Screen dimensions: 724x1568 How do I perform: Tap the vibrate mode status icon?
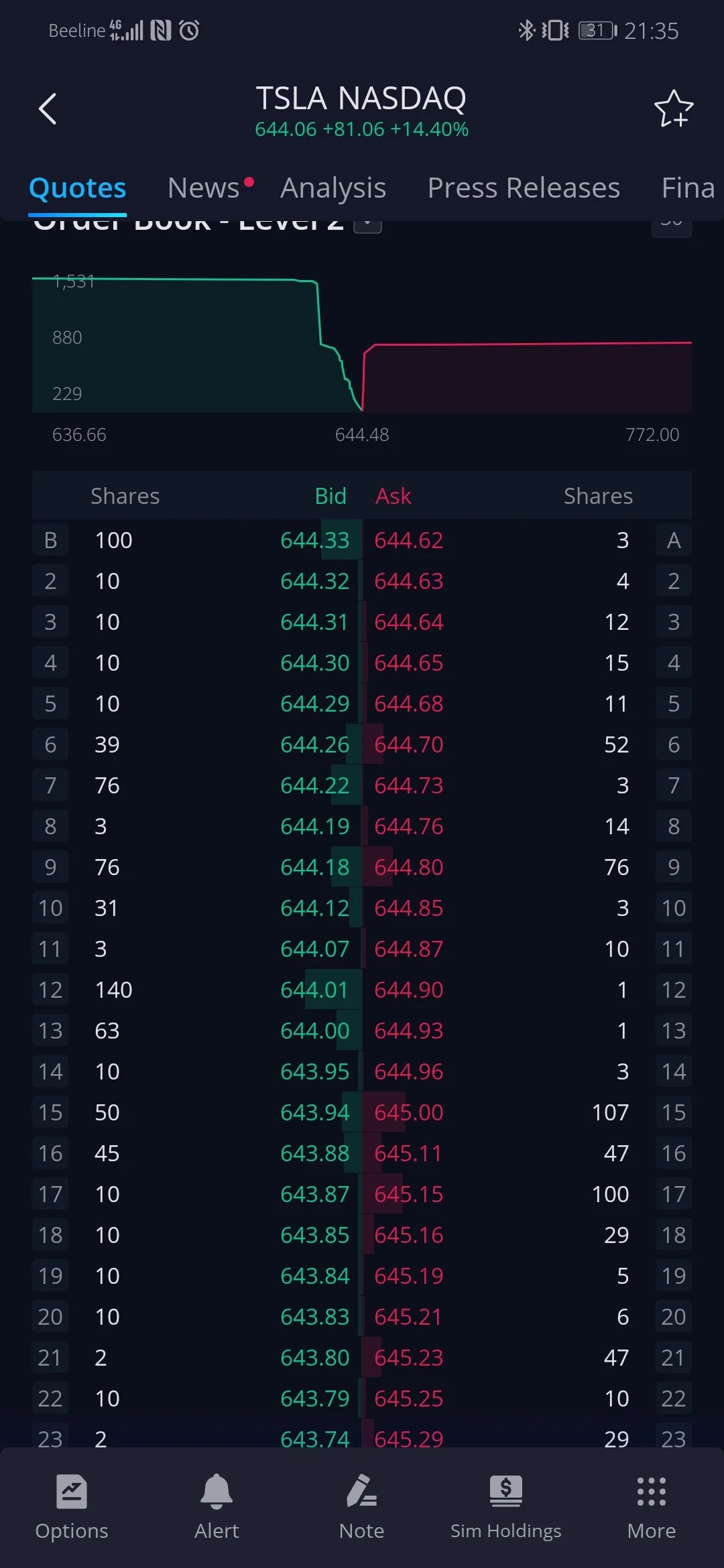point(556,30)
